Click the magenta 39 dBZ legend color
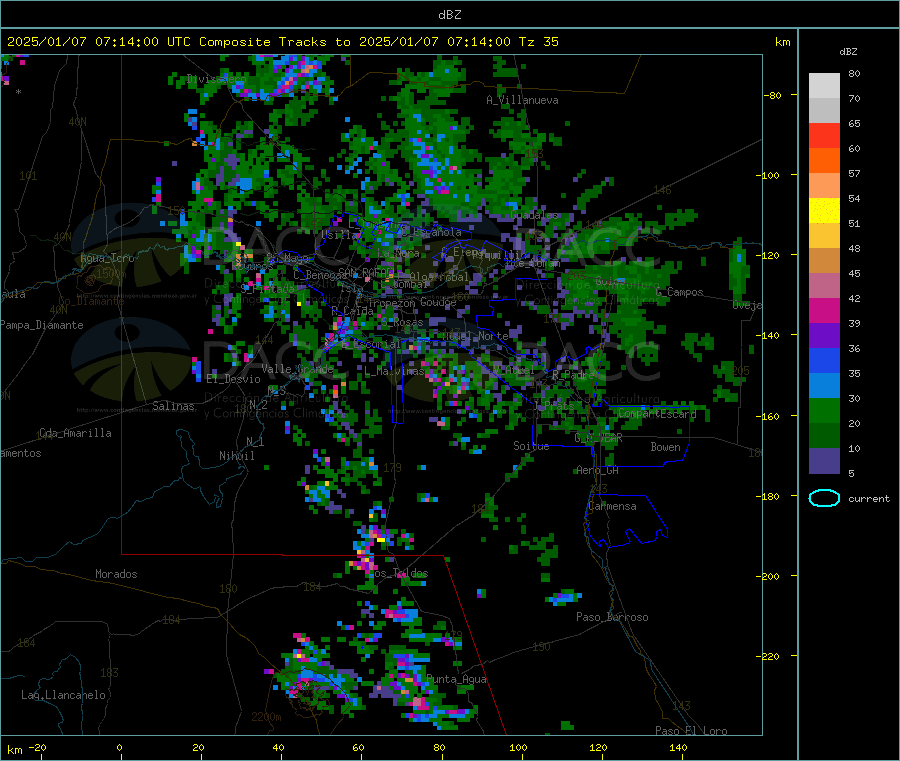This screenshot has width=900, height=761. (824, 310)
